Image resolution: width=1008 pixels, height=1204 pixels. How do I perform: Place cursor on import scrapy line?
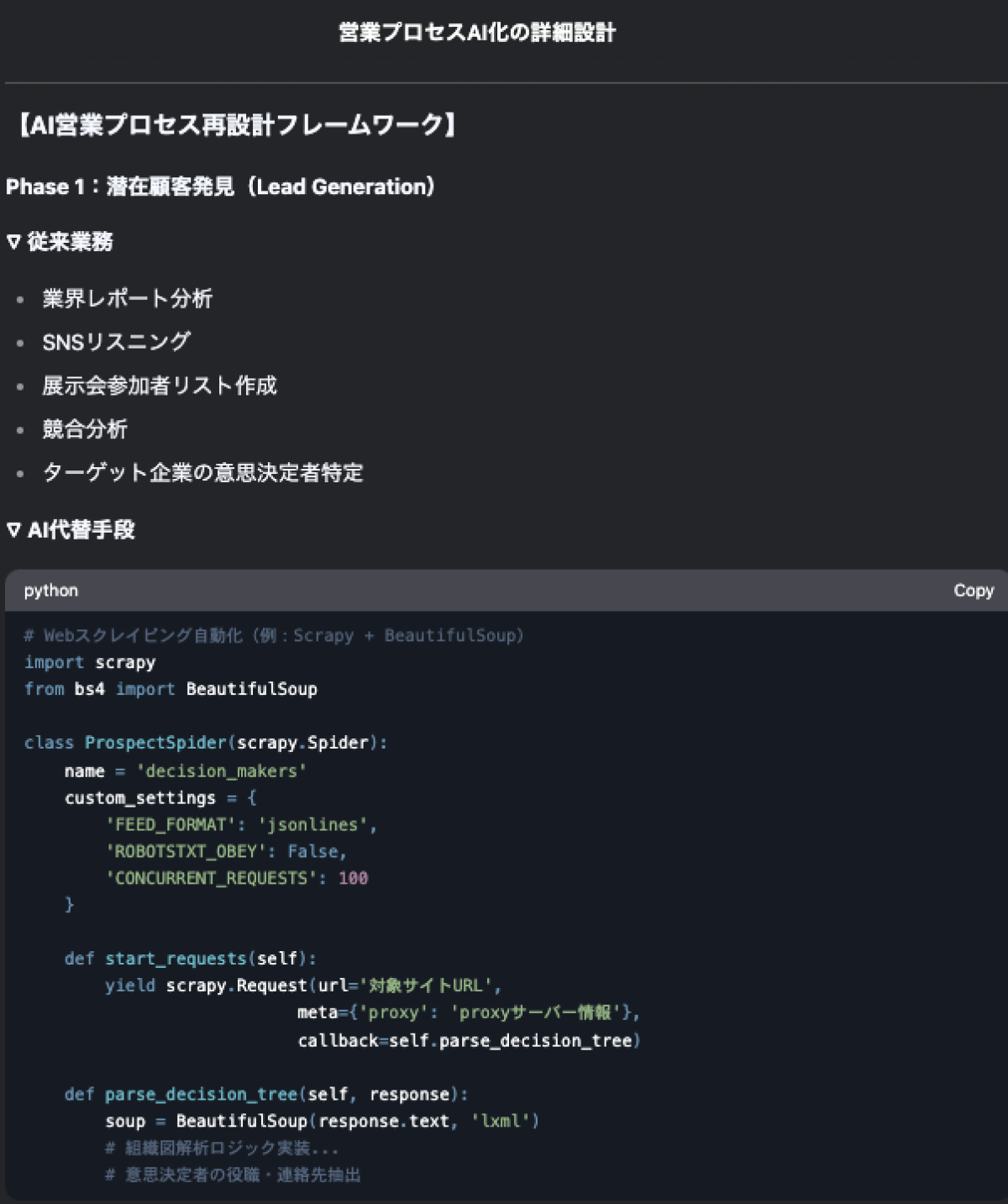point(90,662)
